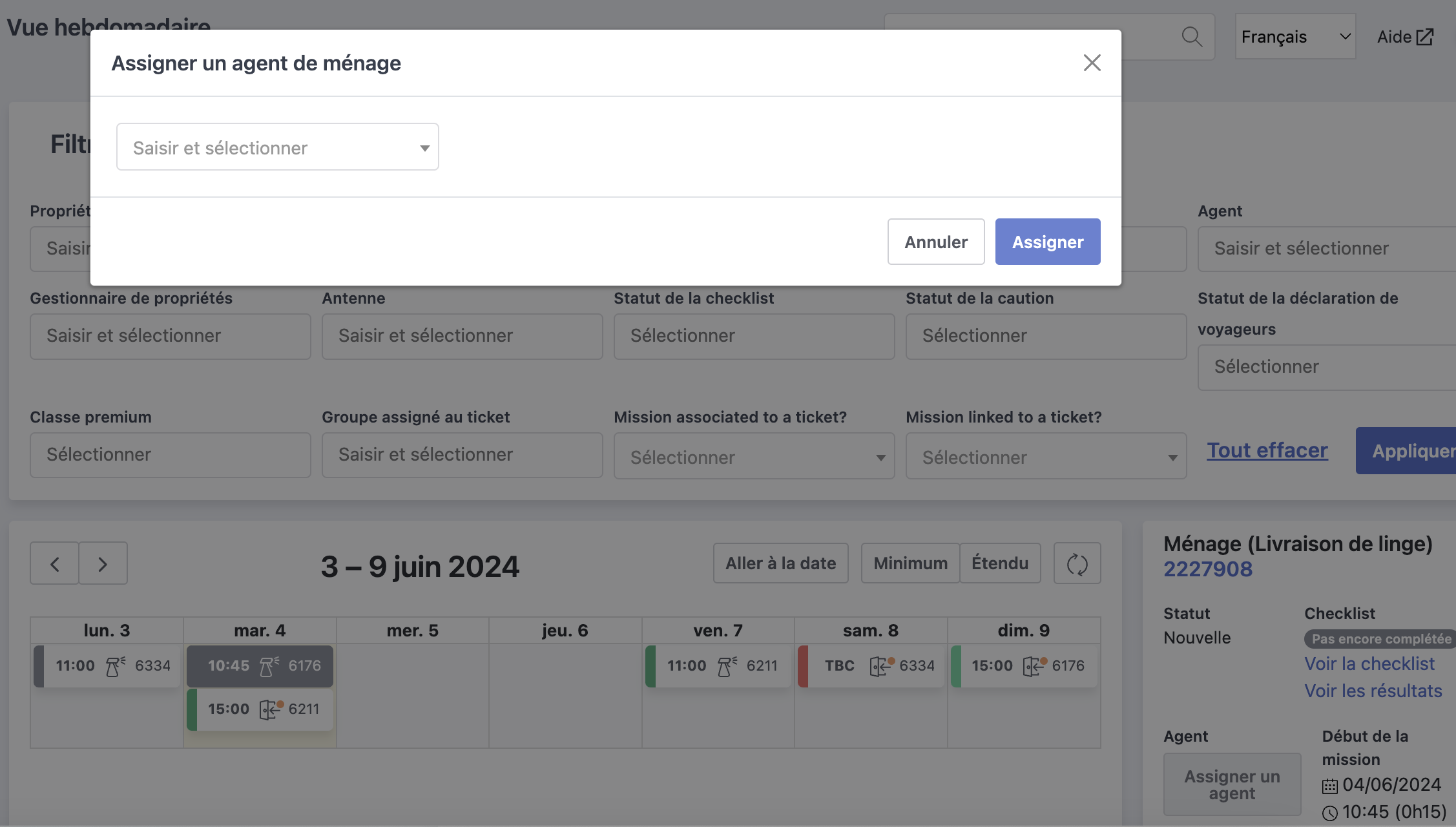Viewport: 1456px width, 827px height.
Task: Click the Voir les résultats link
Action: tap(1373, 691)
